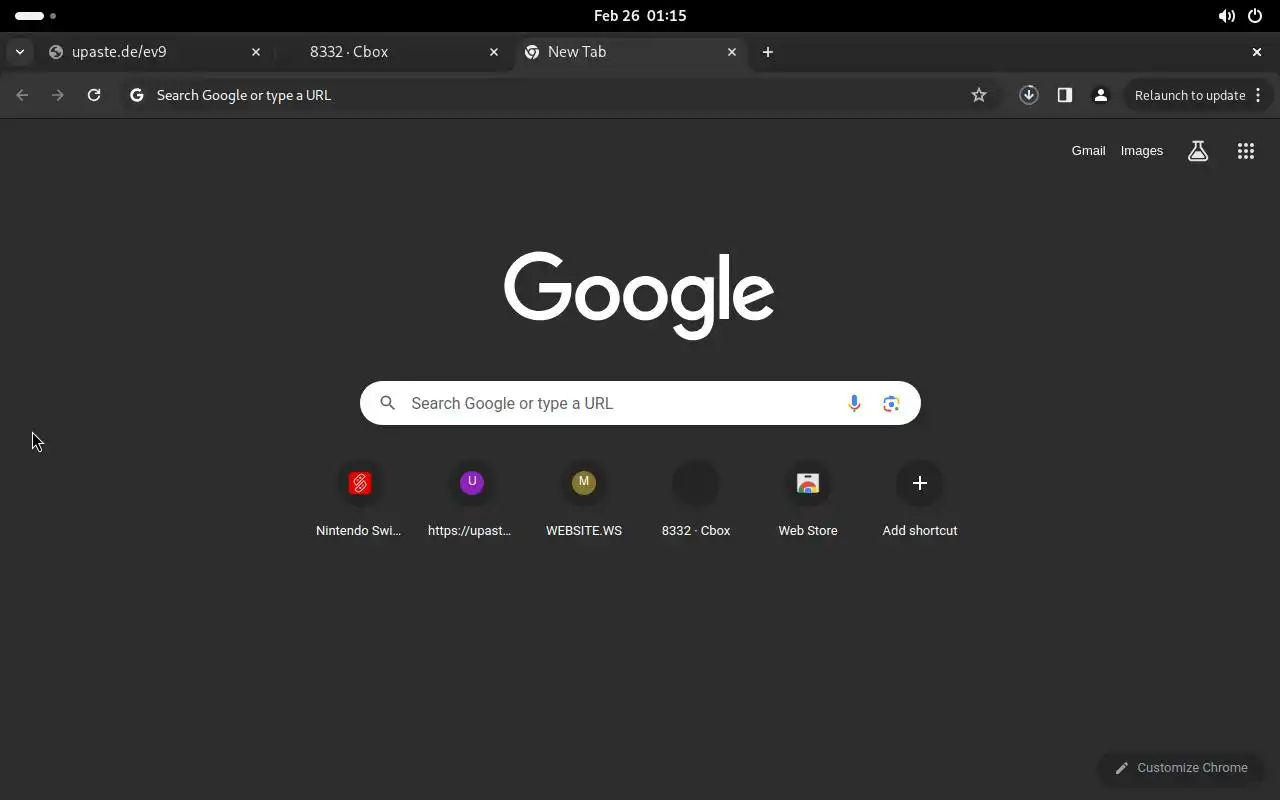Image resolution: width=1280 pixels, height=800 pixels.
Task: Open the Search Labs flask icon
Action: (x=1198, y=151)
